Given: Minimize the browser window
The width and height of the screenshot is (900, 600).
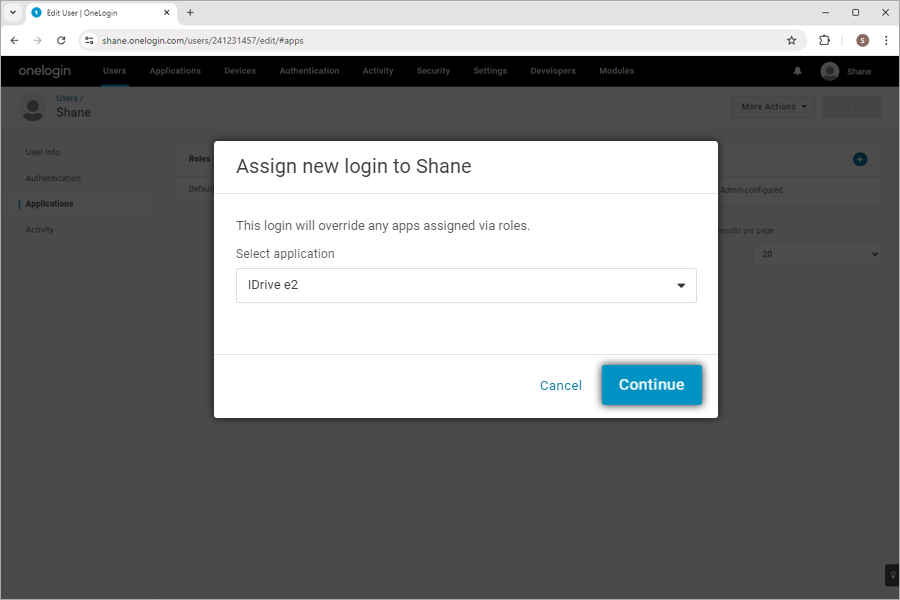Looking at the screenshot, I should [x=825, y=13].
